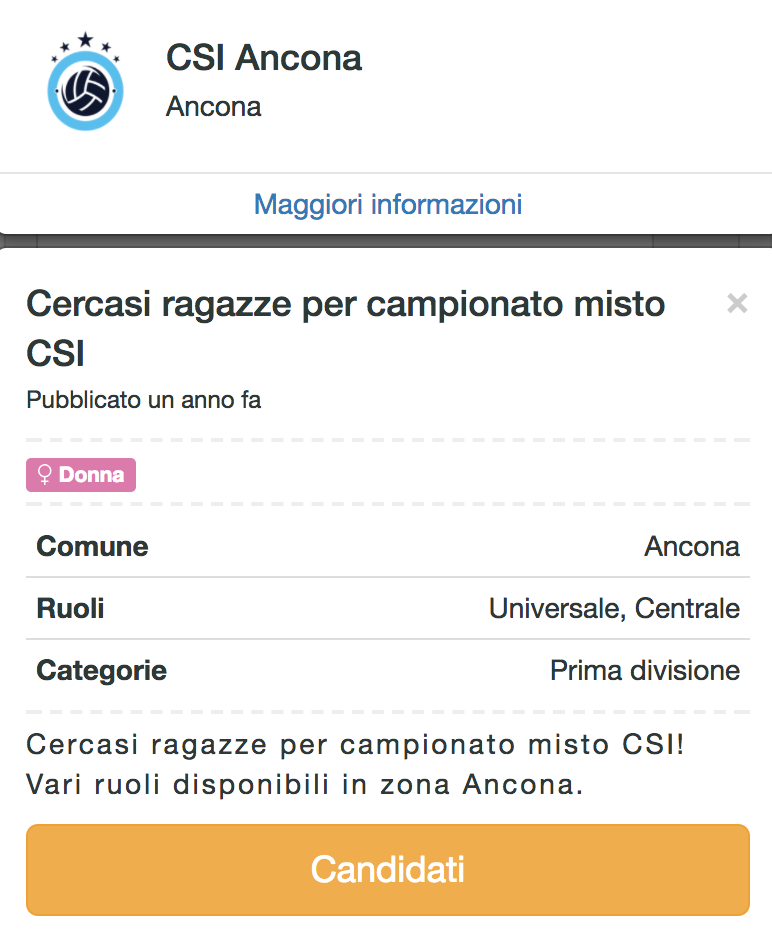Click the female symbol in Donna badge

click(x=44, y=475)
